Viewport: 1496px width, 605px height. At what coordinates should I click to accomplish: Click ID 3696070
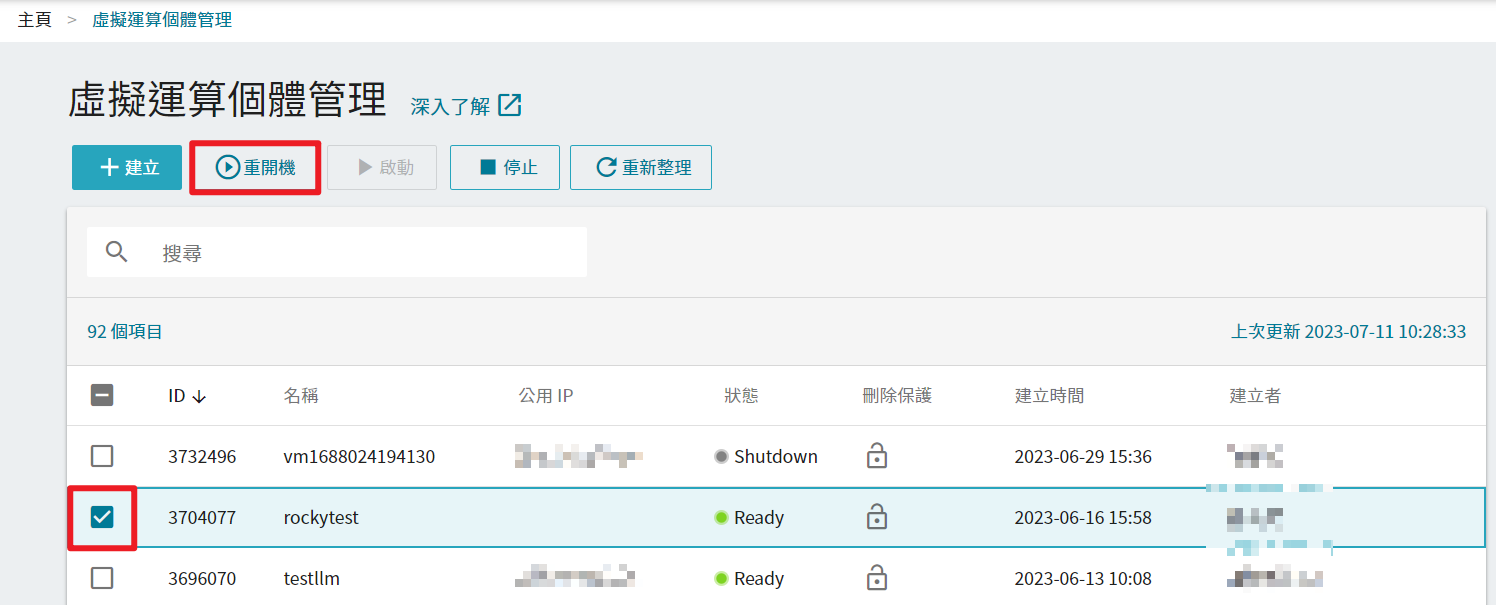click(x=202, y=579)
